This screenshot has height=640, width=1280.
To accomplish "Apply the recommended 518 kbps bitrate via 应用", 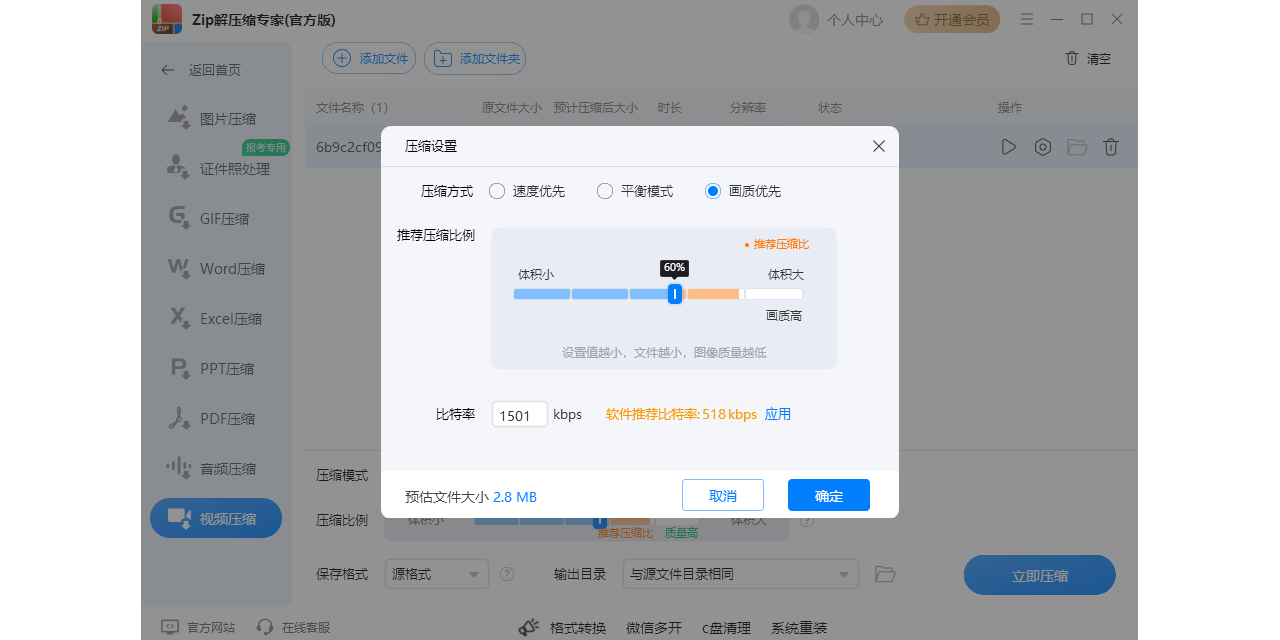I will click(x=778, y=413).
